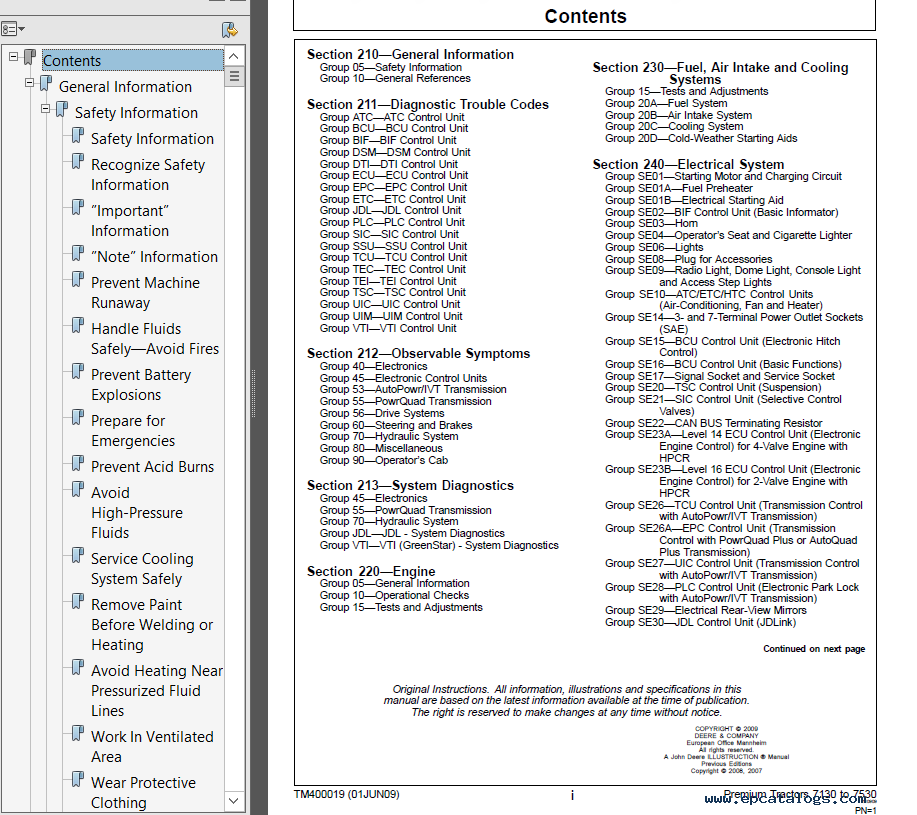Click Group 20A—Fuel System entry

pos(666,103)
